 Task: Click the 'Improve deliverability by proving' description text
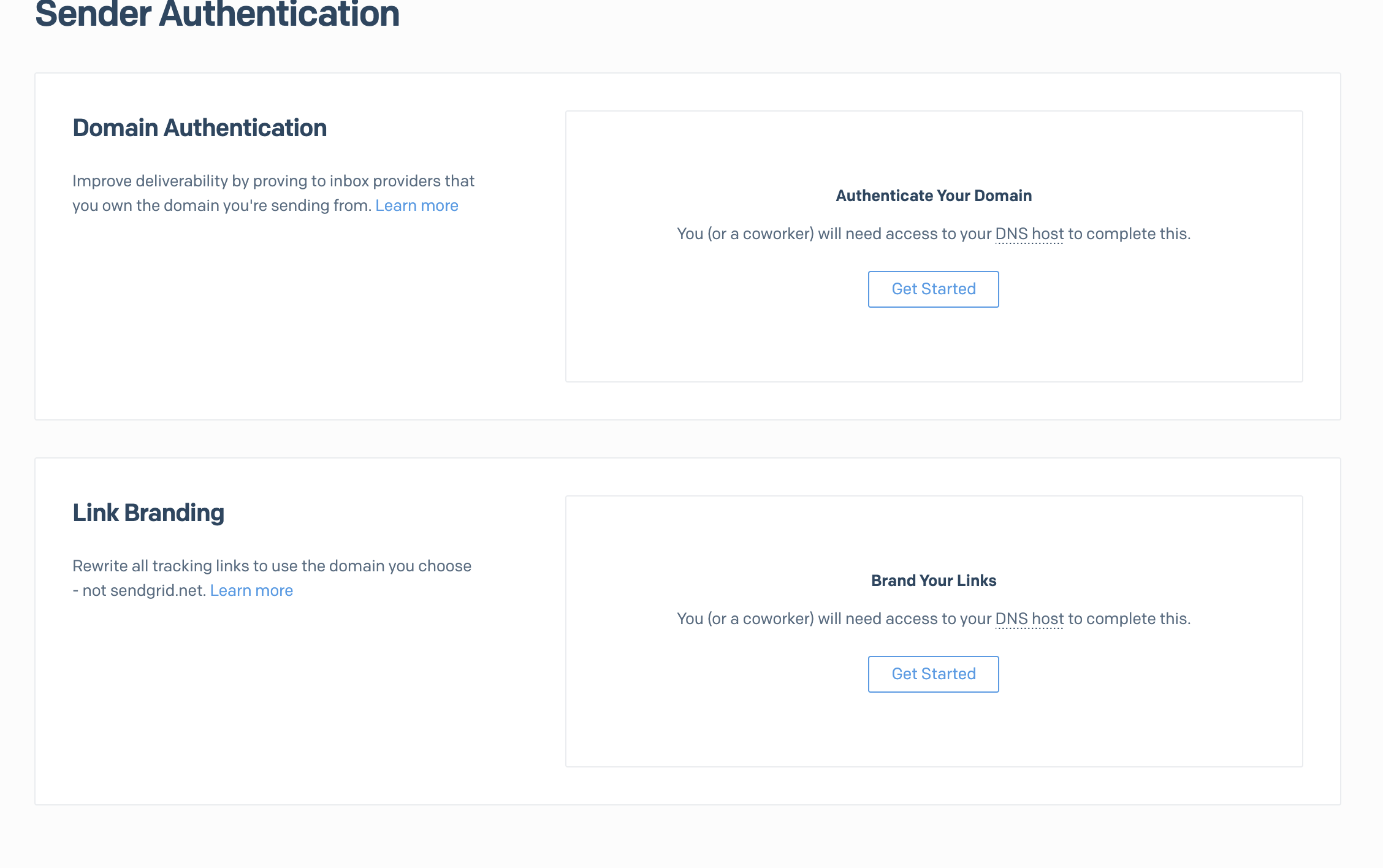pyautogui.click(x=273, y=193)
